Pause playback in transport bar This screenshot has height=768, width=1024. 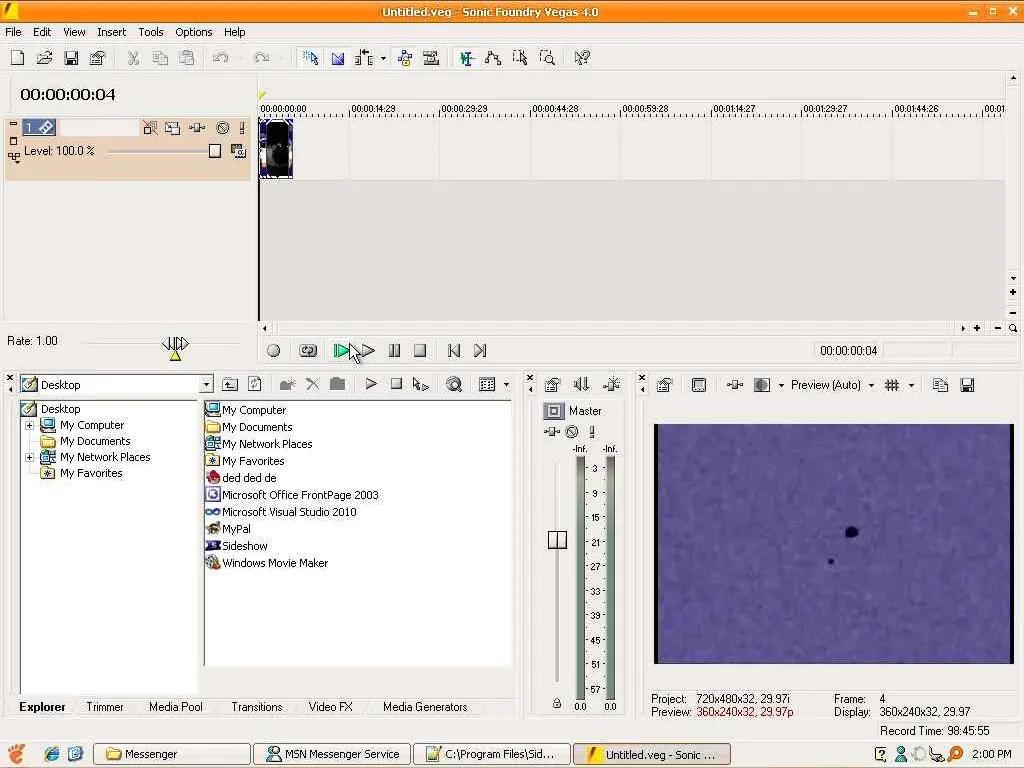pos(394,351)
